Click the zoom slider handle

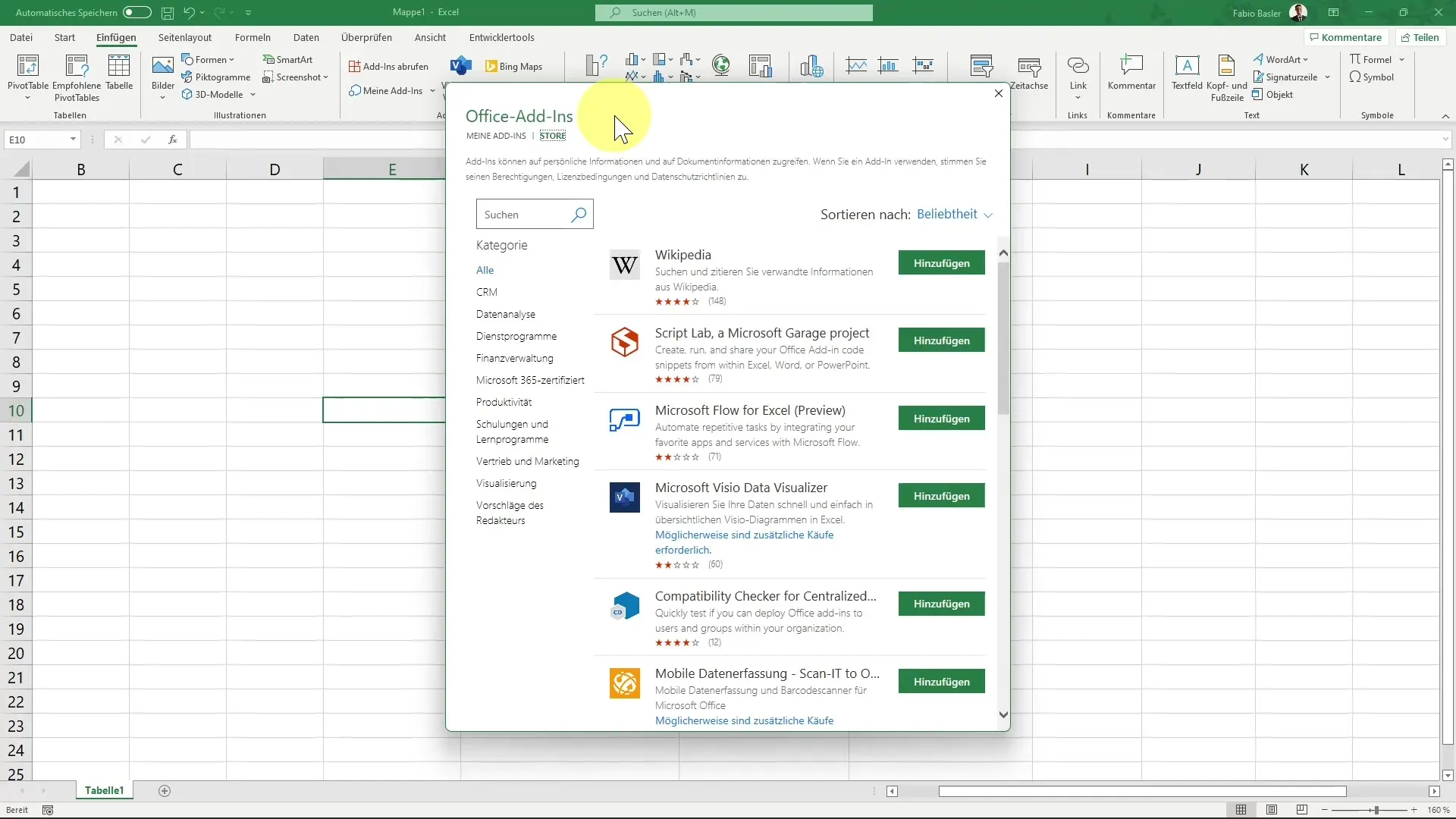(1375, 810)
